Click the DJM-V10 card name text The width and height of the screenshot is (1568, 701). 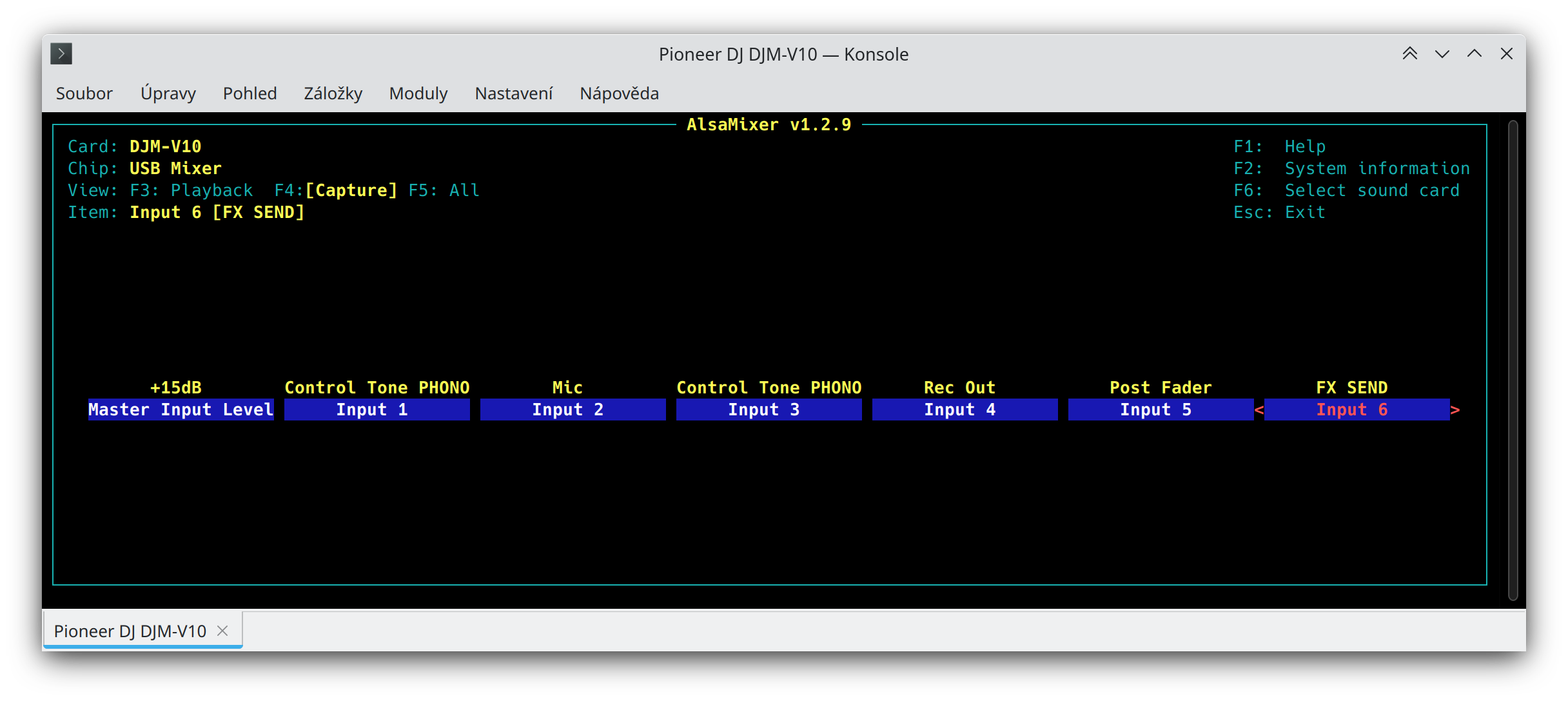(x=166, y=146)
